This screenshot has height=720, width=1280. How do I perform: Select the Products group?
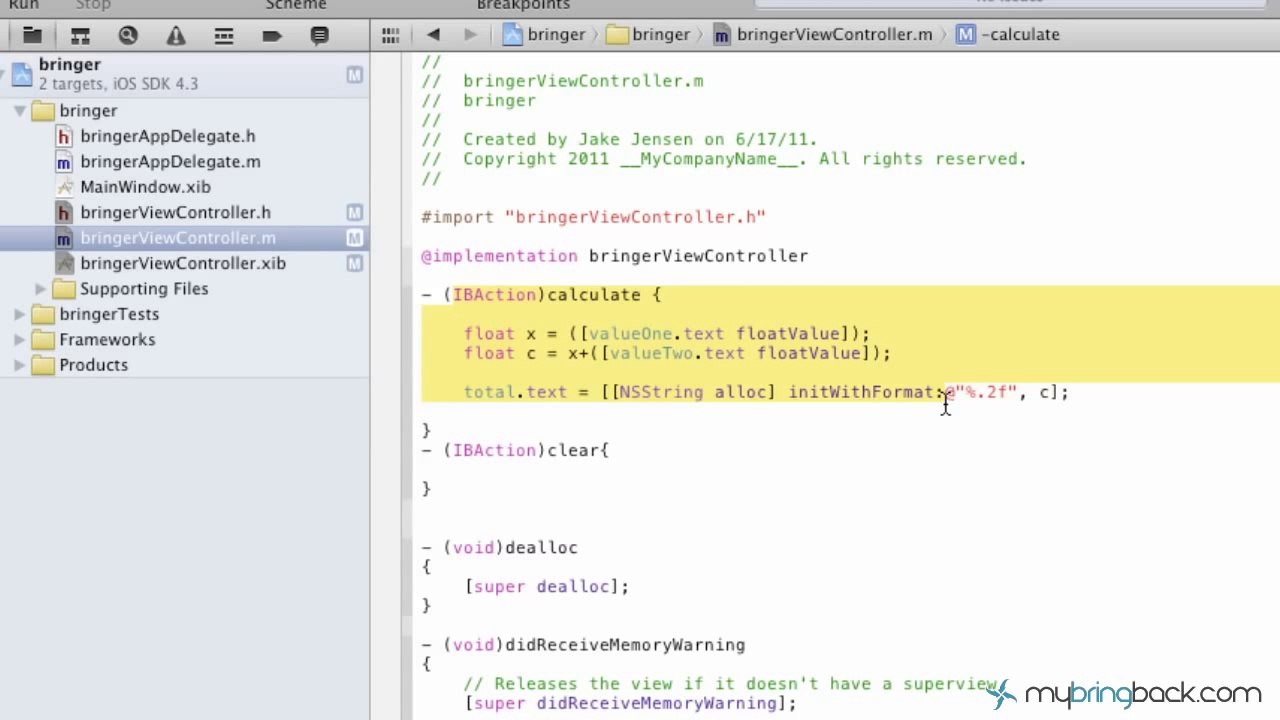click(93, 365)
